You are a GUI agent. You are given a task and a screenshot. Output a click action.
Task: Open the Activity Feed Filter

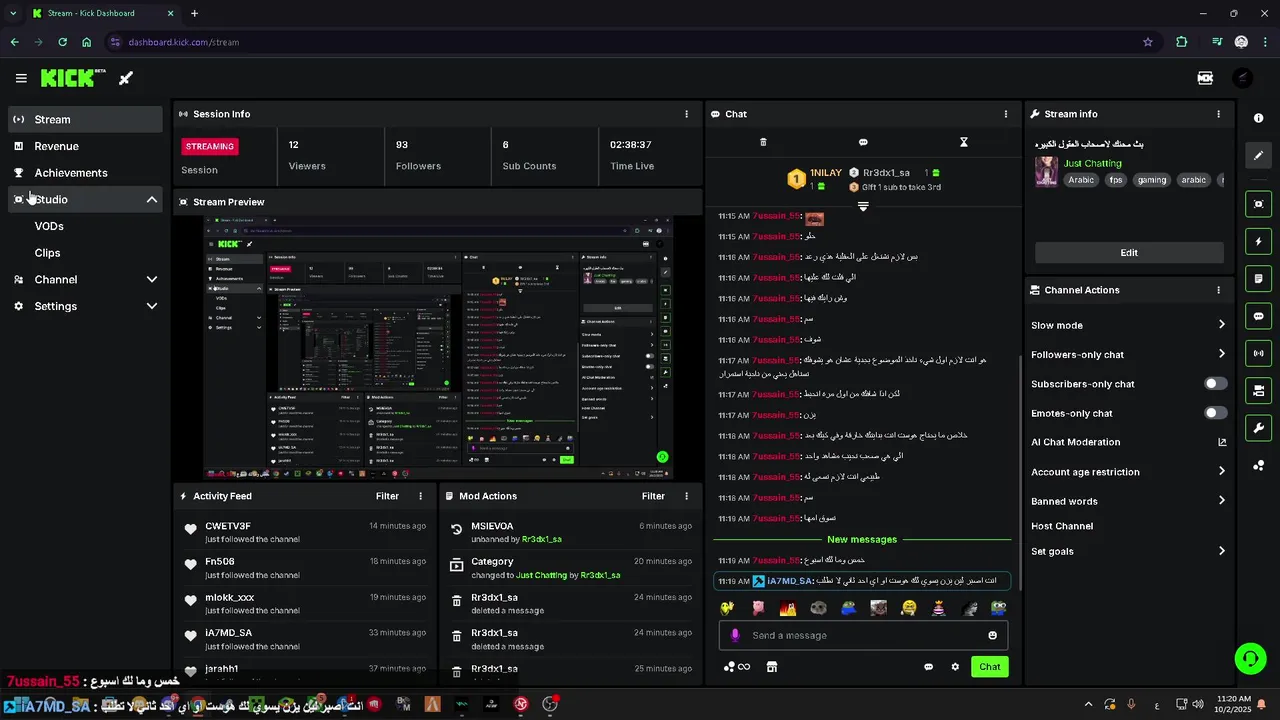[x=387, y=496]
